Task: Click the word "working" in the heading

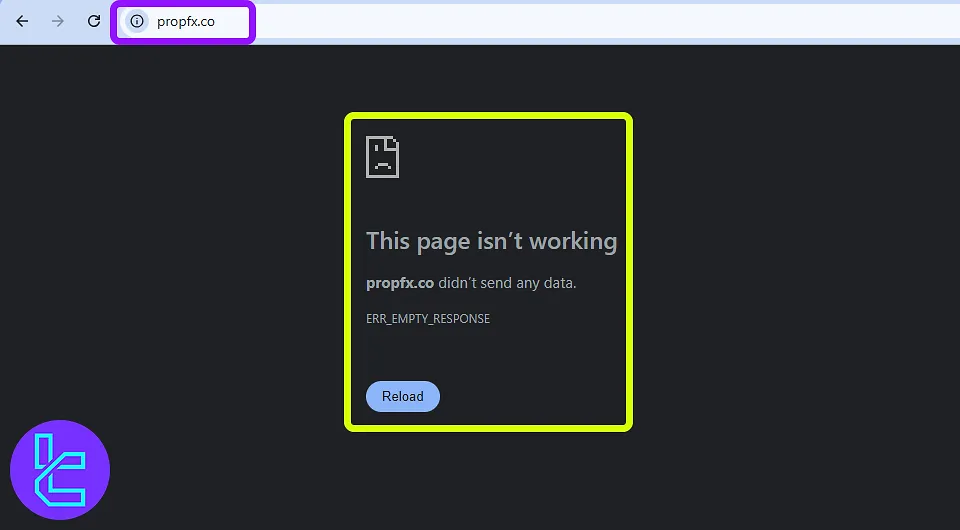Action: tap(573, 241)
